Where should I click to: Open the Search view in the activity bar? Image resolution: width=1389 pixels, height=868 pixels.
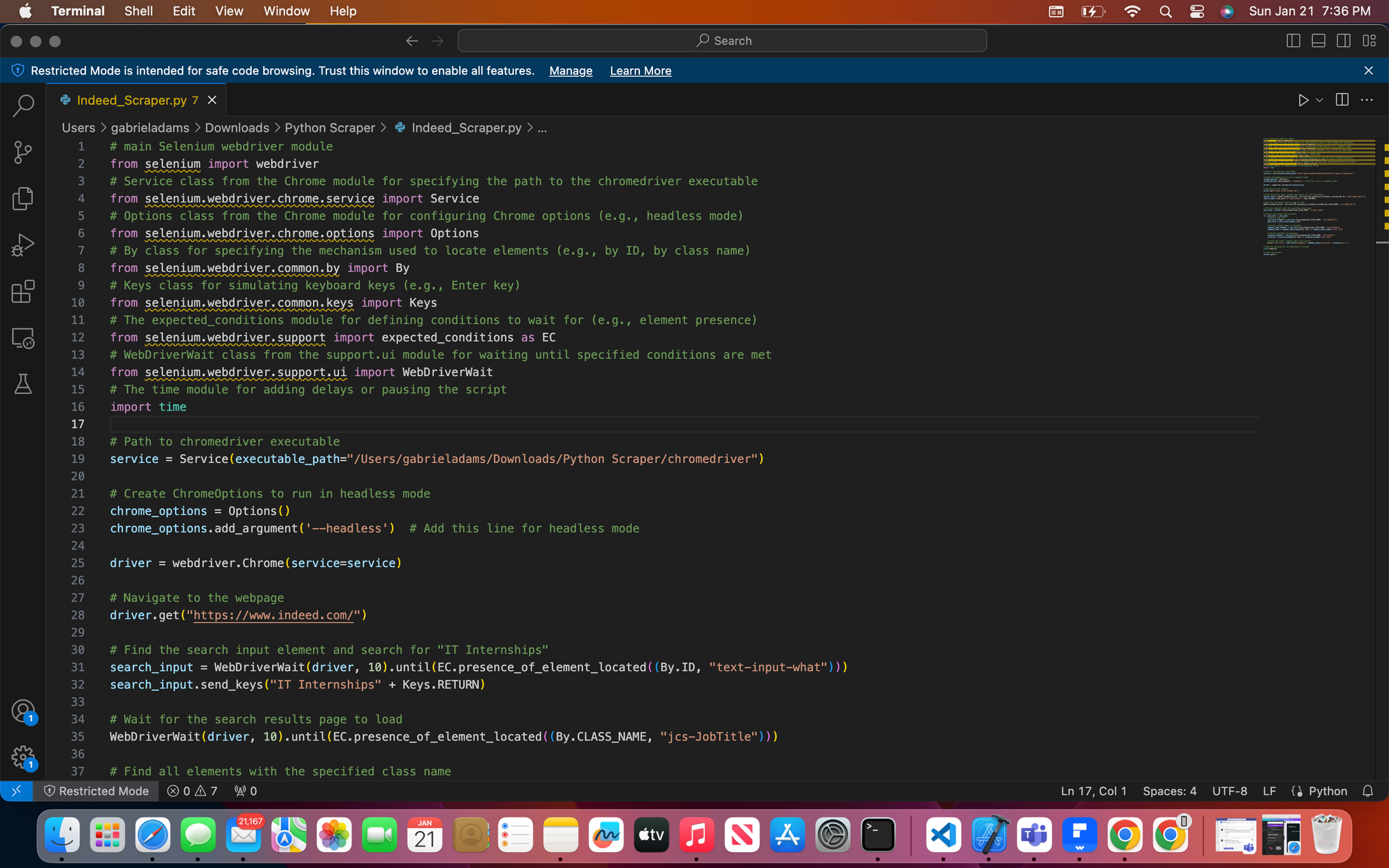pyautogui.click(x=23, y=105)
